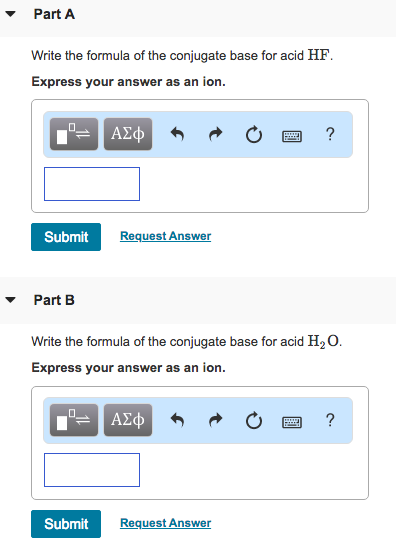Submit the Part A answer
The height and width of the screenshot is (552, 396).
[66, 237]
